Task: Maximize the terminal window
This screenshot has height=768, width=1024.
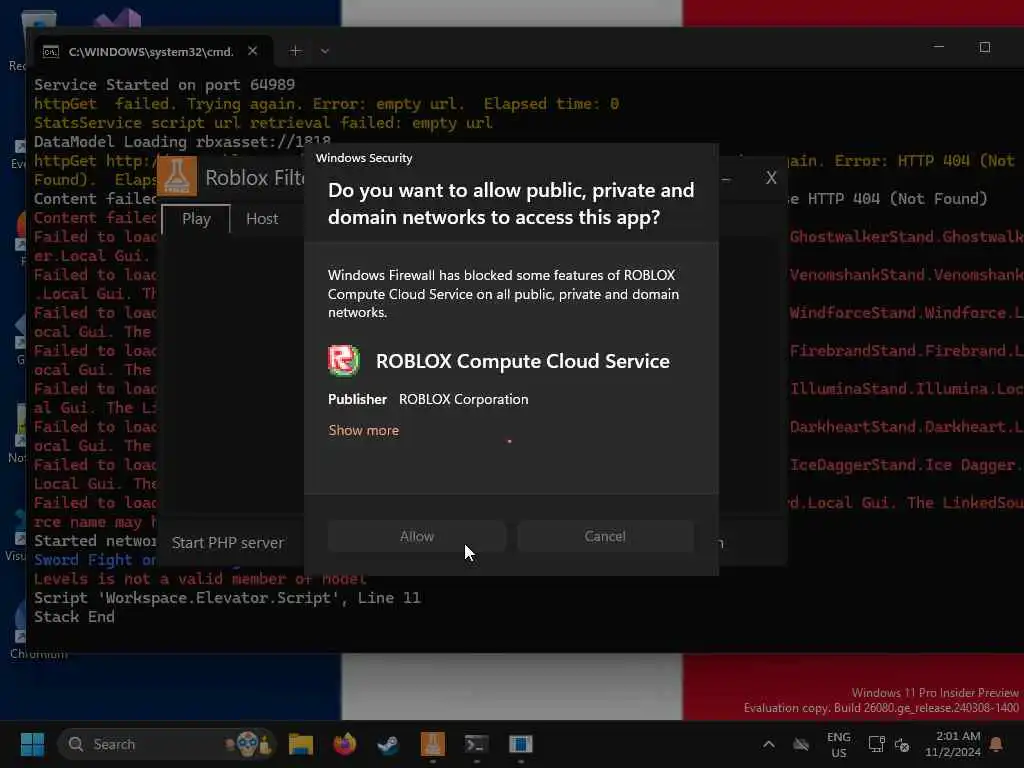Action: point(985,47)
